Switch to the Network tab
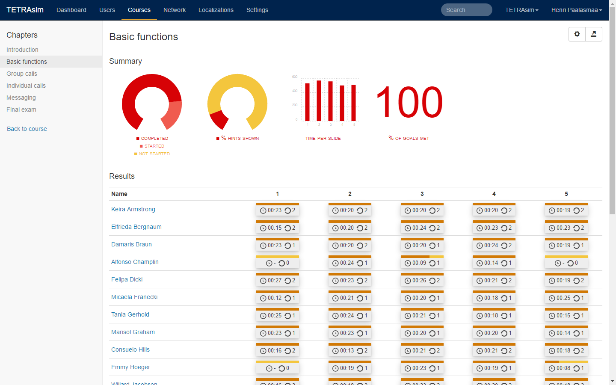616x385 pixels. pos(174,10)
